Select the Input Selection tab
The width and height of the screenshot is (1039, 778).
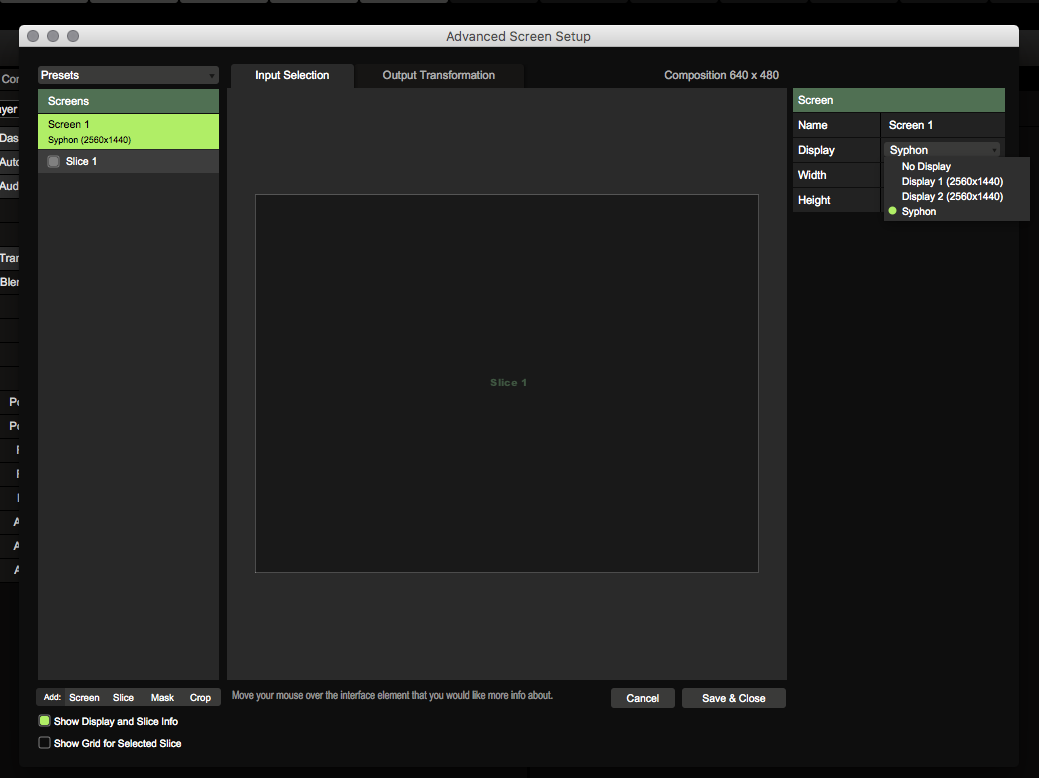292,75
